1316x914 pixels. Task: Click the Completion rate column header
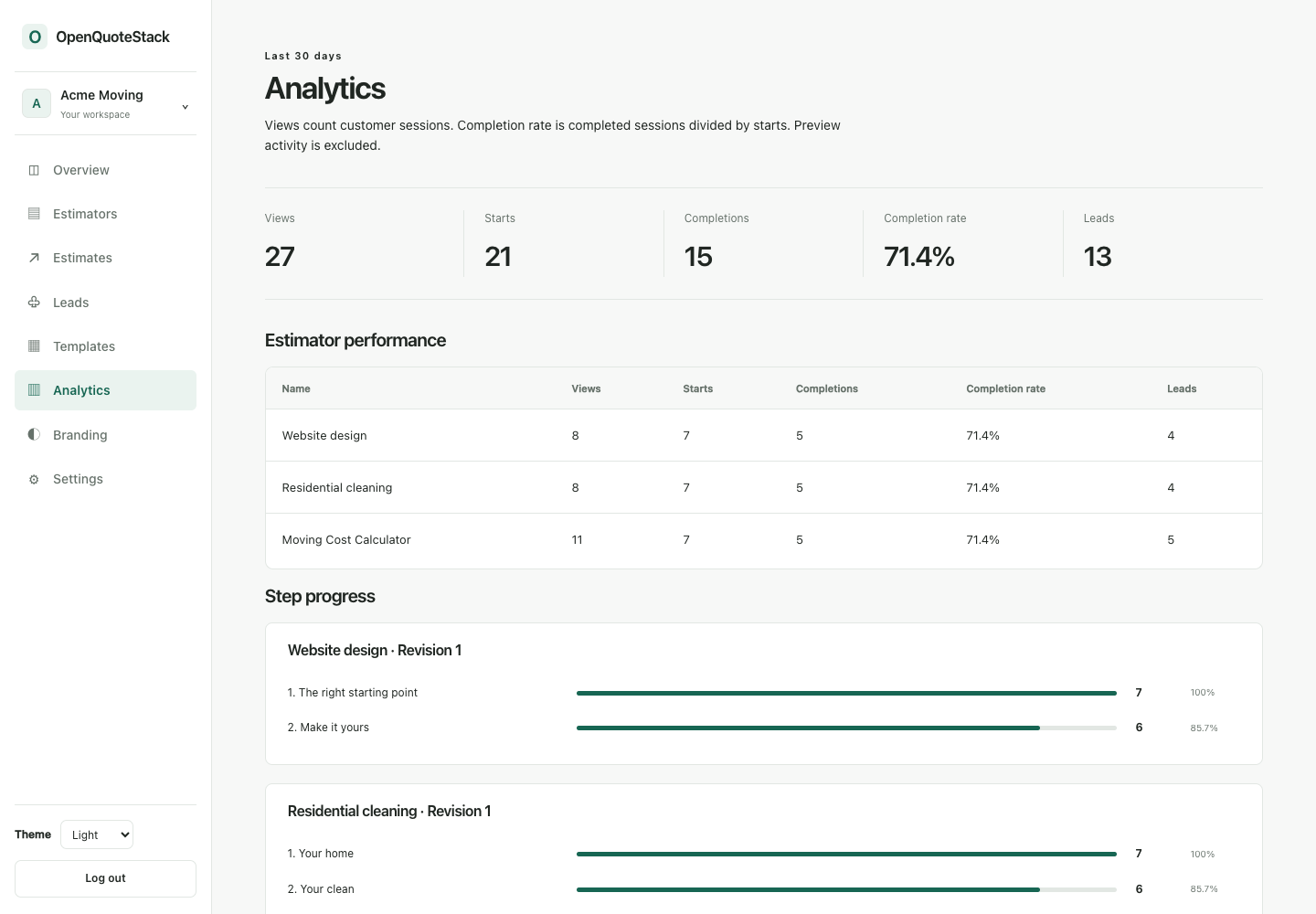coord(1005,388)
